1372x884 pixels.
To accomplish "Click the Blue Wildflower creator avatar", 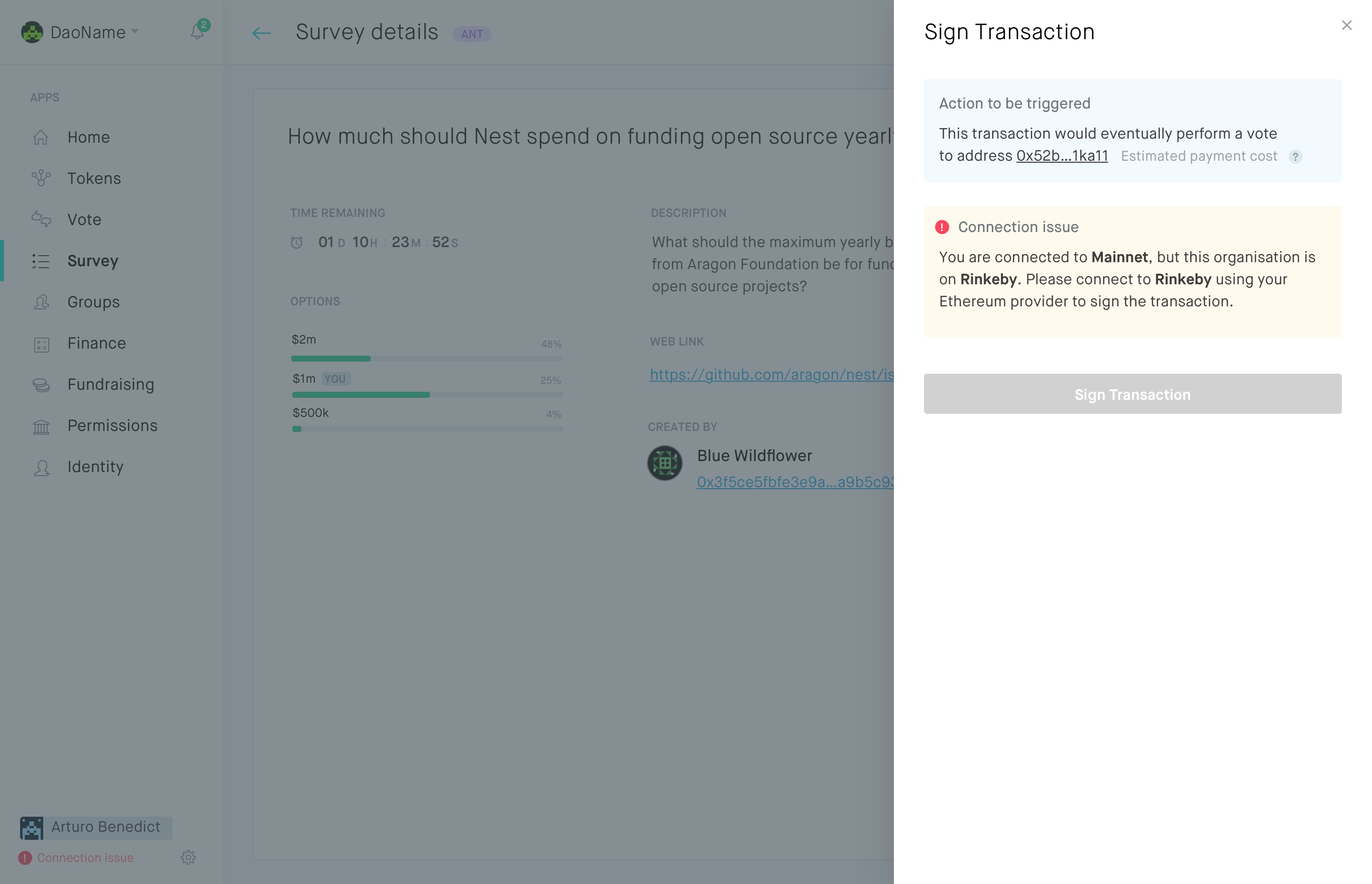I will (664, 463).
